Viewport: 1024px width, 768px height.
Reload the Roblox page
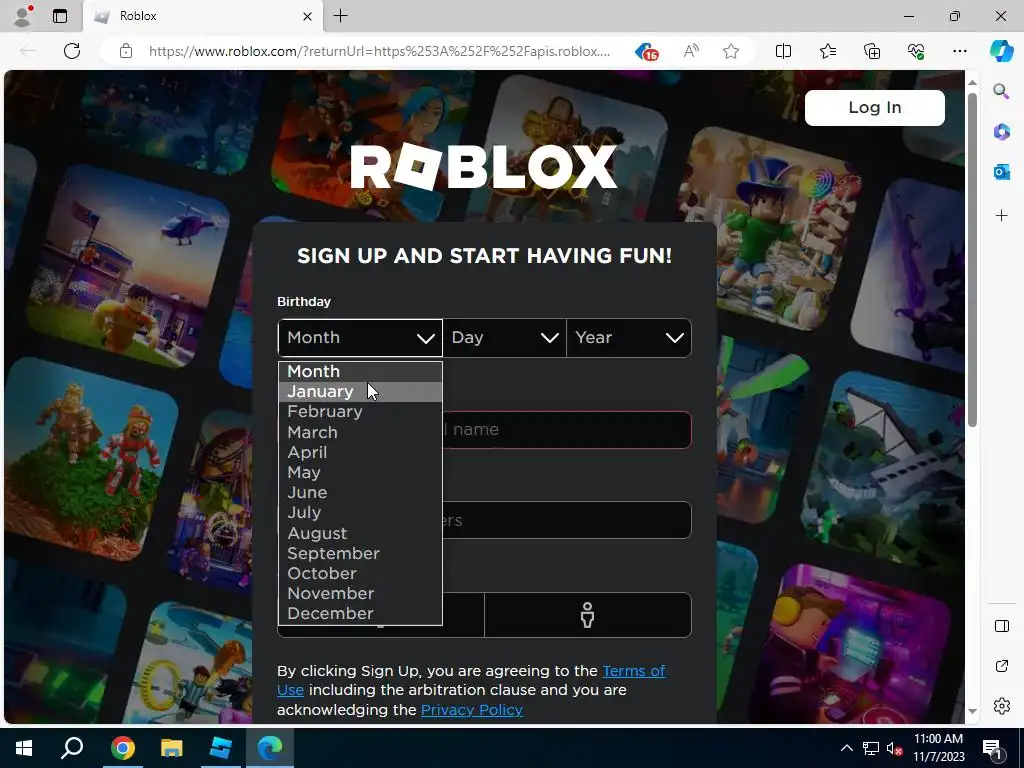[72, 51]
